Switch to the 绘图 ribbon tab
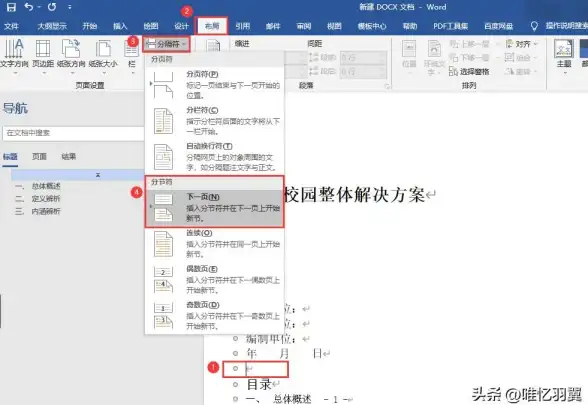 point(151,26)
